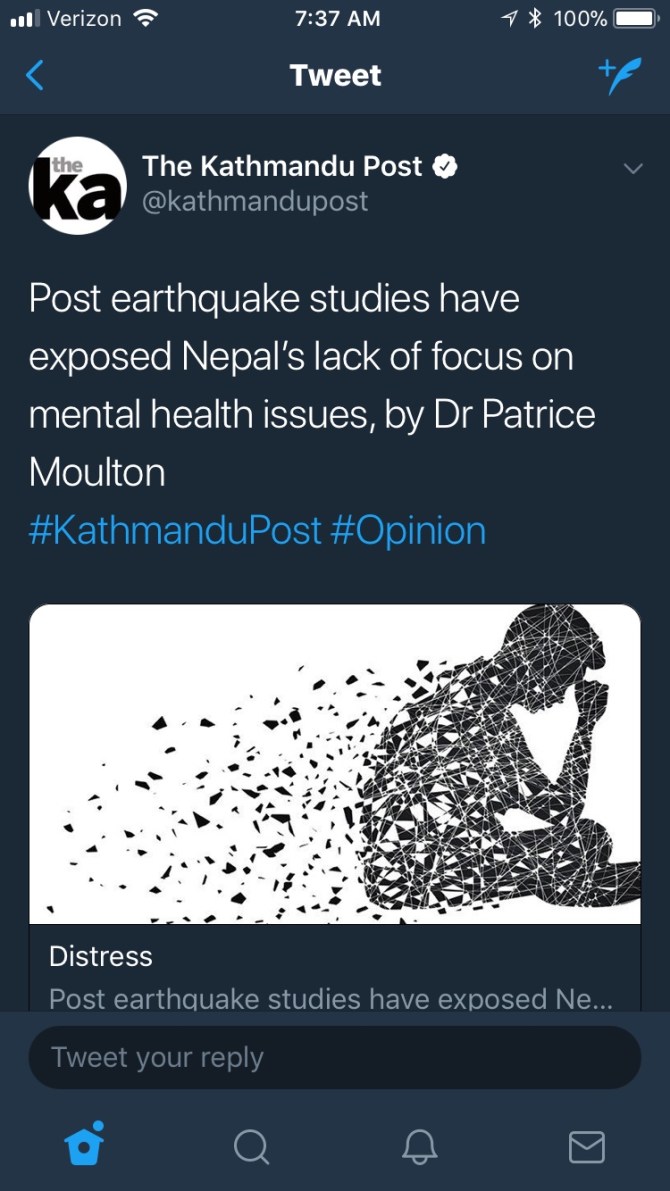Go to the Home tab
670x1191 pixels.
(x=84, y=1146)
